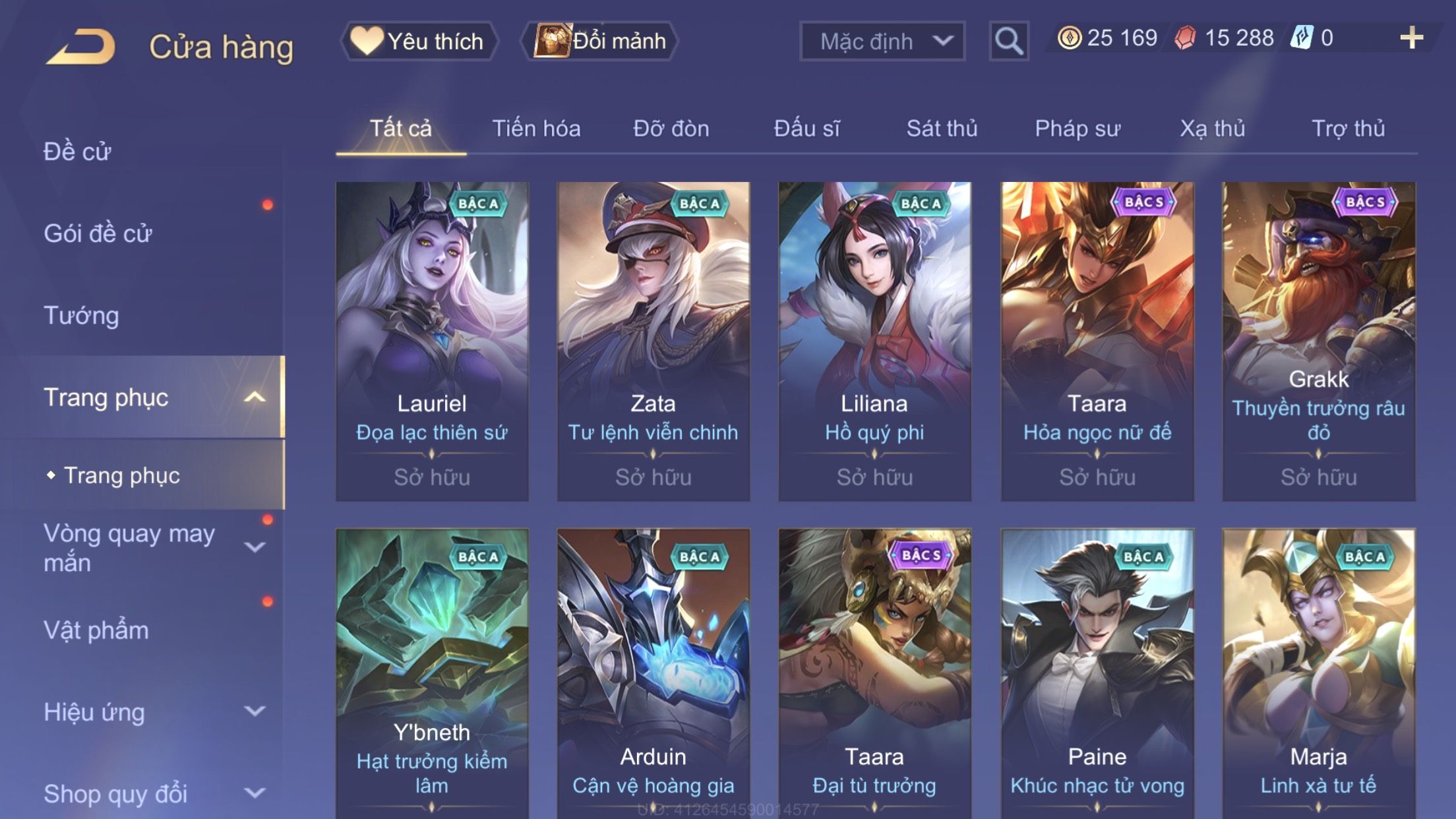Screen dimensions: 1456x819
Task: Expand the Hiệu ứng sidebar section
Action: coord(255,711)
